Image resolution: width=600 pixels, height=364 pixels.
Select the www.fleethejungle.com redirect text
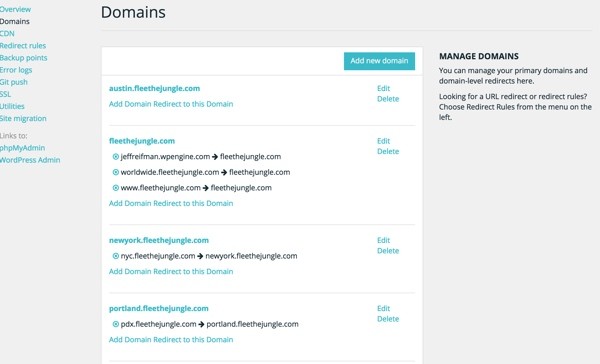[196, 188]
